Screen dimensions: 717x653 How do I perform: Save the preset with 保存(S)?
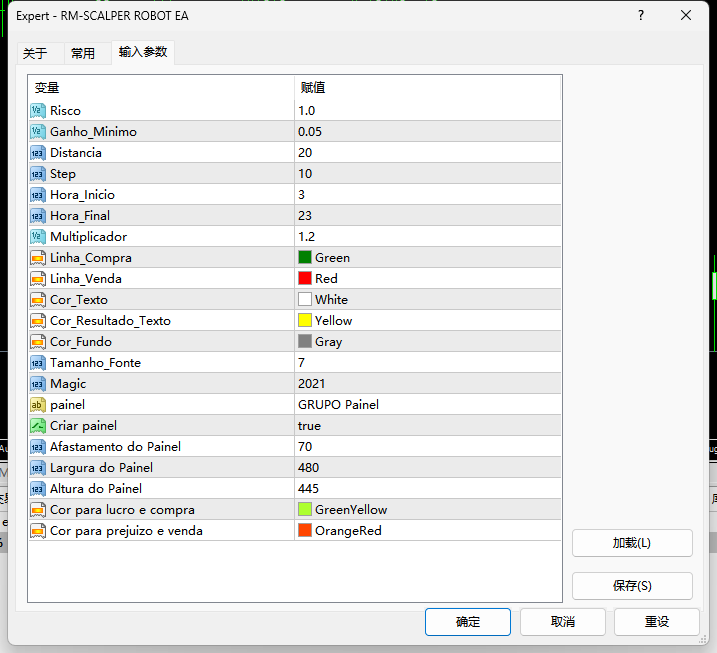(632, 586)
